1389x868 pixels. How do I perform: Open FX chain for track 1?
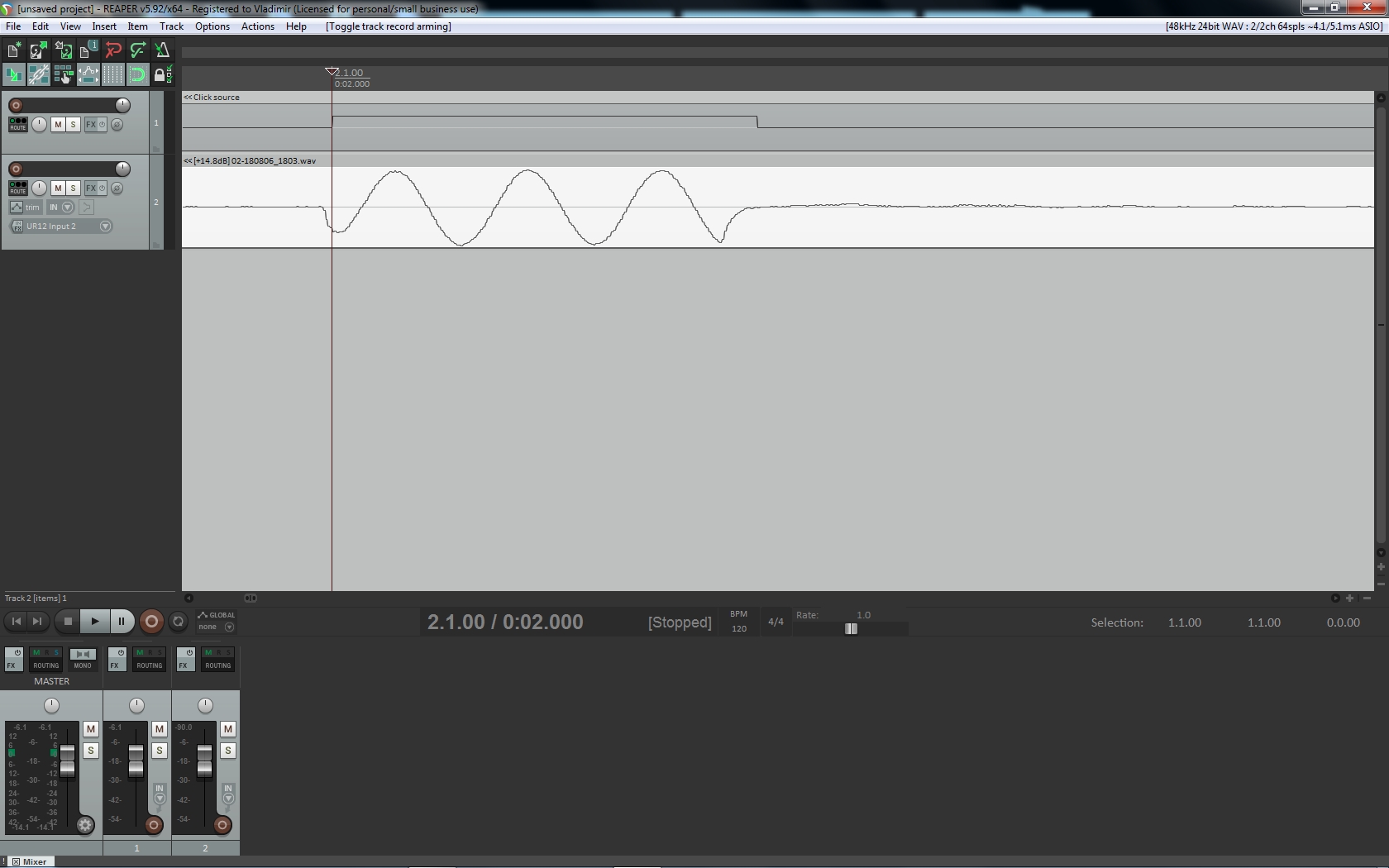(91, 125)
